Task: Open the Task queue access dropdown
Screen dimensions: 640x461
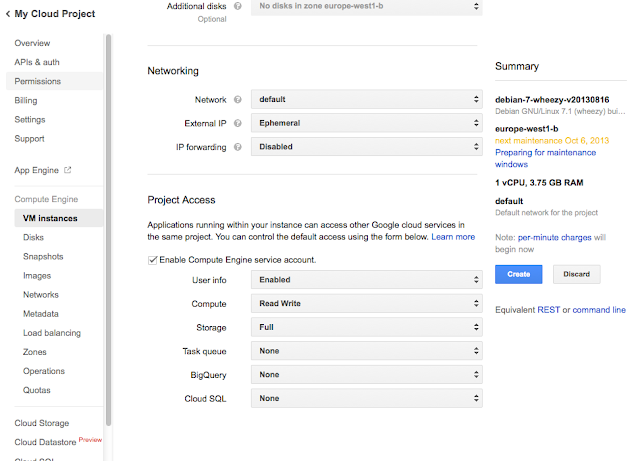Action: 367,351
